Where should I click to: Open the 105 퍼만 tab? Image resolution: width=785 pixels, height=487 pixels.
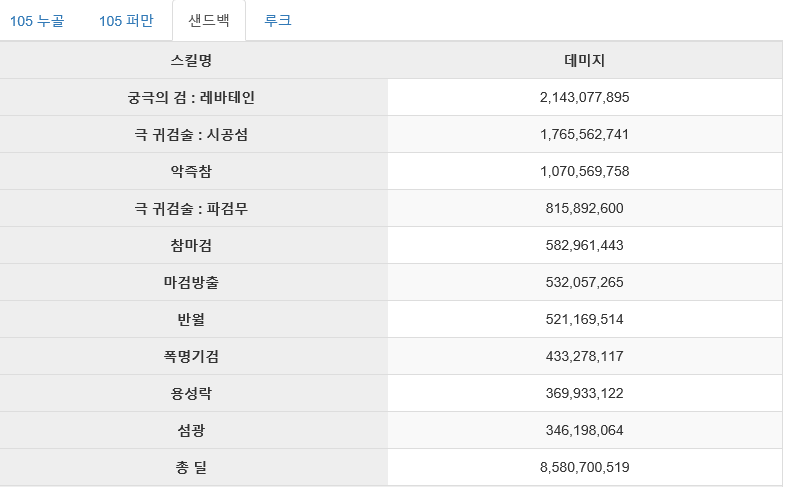point(126,21)
